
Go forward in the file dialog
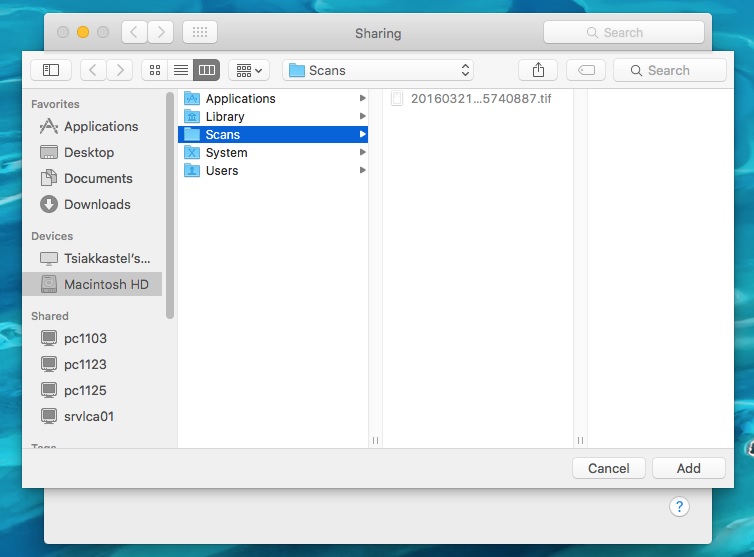pos(120,70)
